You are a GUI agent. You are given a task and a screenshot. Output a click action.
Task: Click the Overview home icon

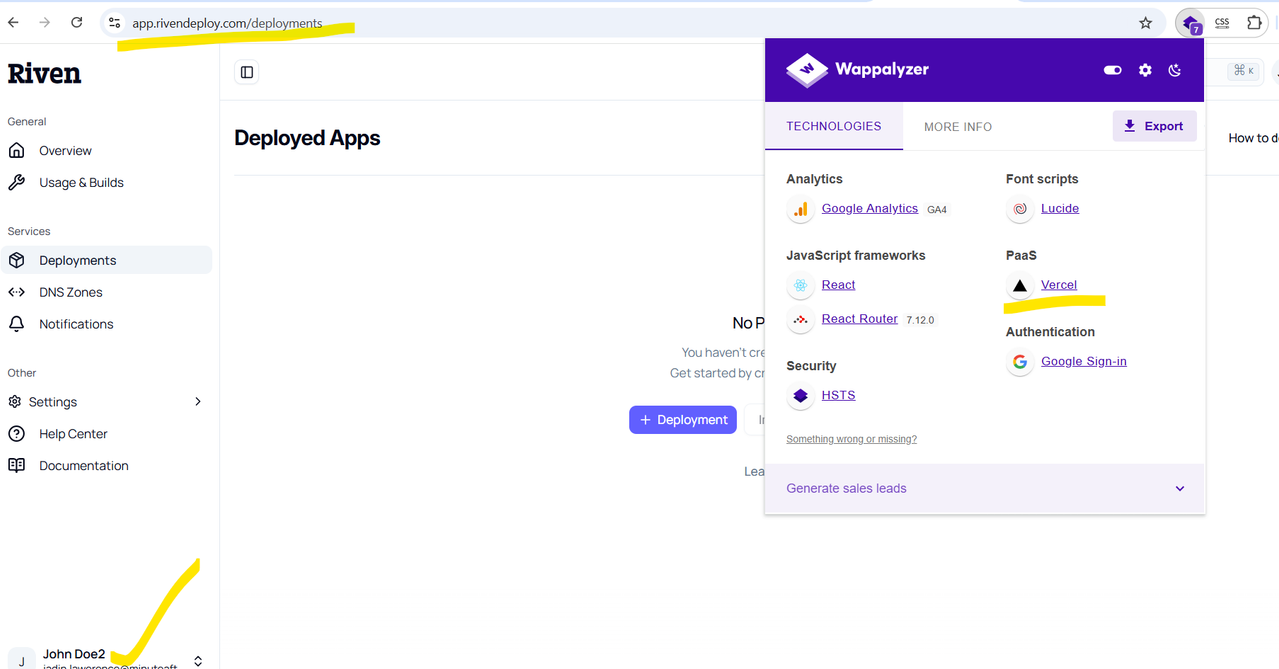click(16, 151)
